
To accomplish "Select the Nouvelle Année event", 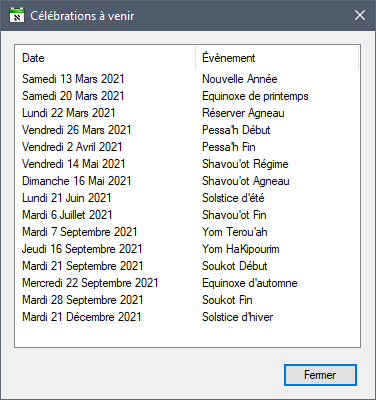I will (240, 79).
